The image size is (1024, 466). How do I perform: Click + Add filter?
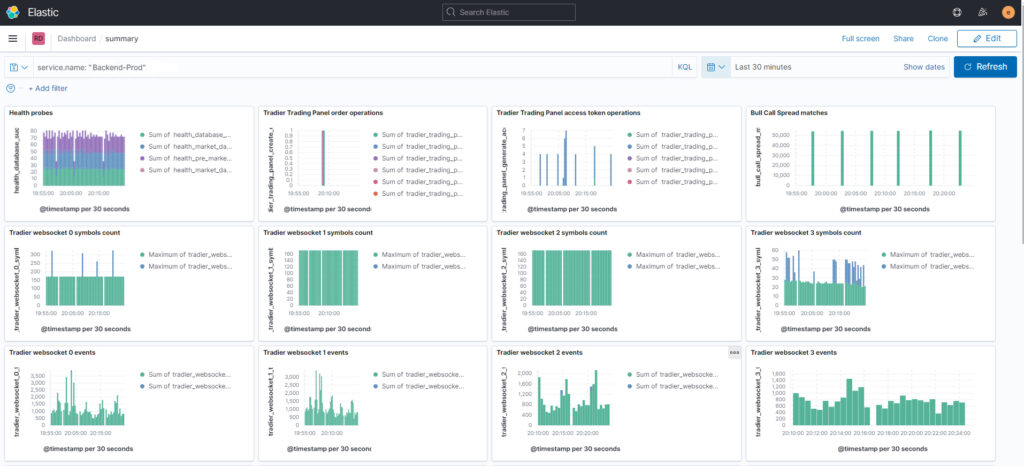coord(48,88)
